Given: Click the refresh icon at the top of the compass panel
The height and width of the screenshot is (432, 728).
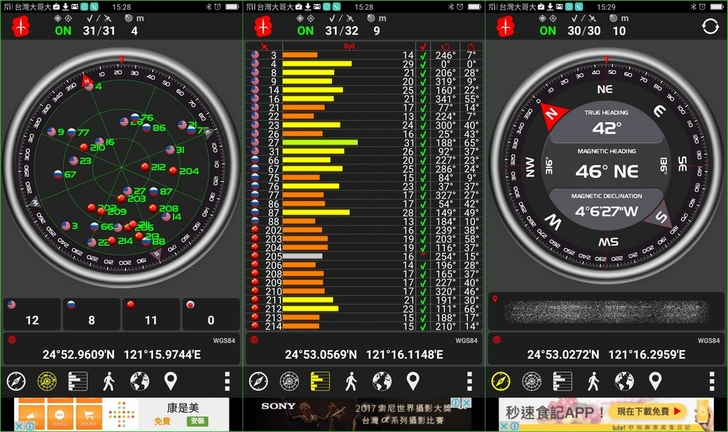Looking at the screenshot, I should click(x=707, y=27).
